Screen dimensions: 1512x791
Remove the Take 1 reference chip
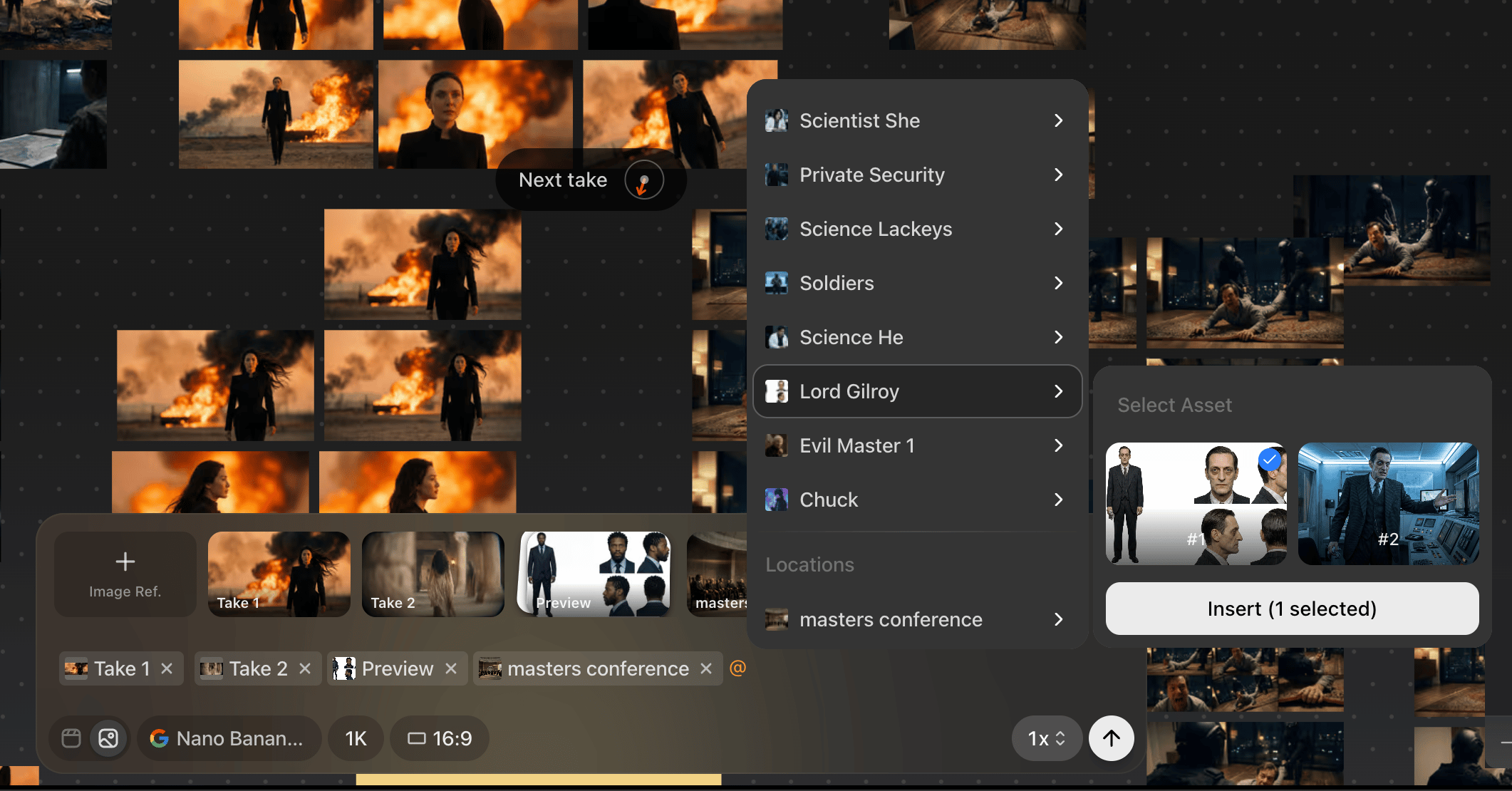(167, 668)
